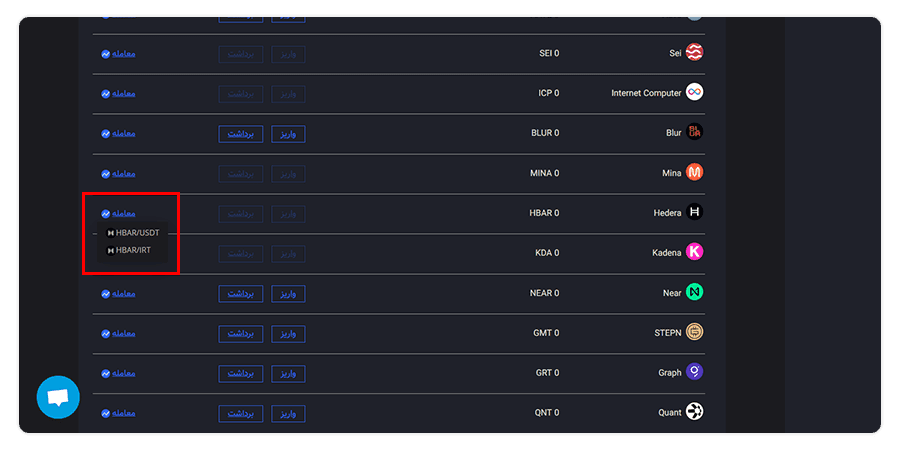Click the Quant coin logo icon
Image resolution: width=900 pixels, height=450 pixels.
695,412
